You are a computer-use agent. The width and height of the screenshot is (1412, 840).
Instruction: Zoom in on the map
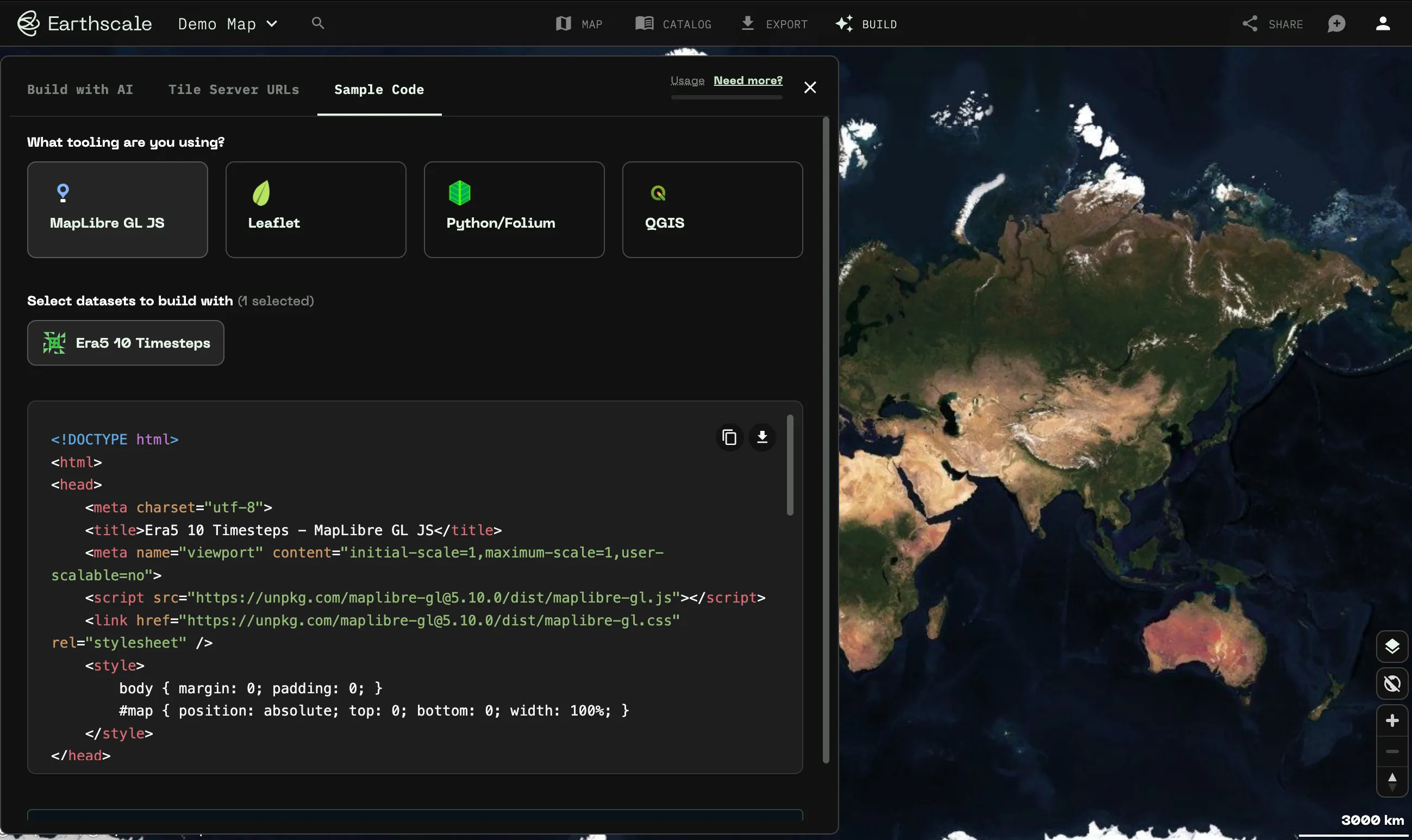(1391, 720)
